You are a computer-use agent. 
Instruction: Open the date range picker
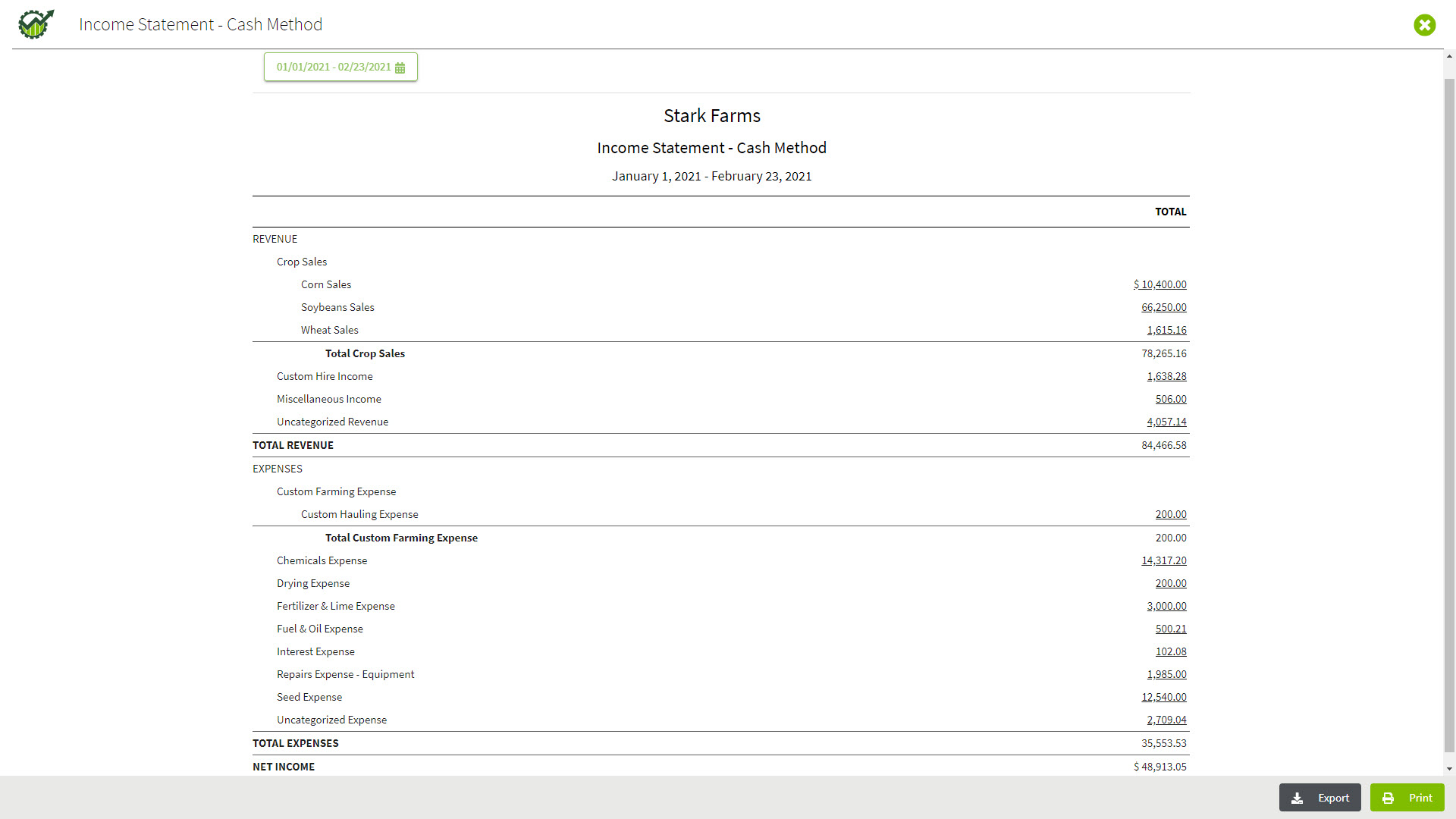coord(334,67)
